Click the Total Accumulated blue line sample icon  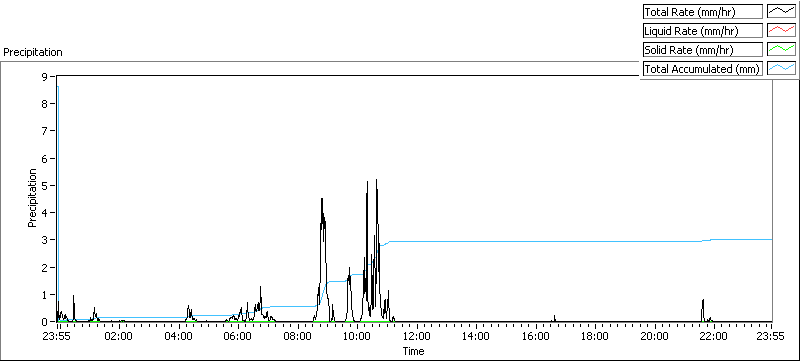pyautogui.click(x=781, y=68)
